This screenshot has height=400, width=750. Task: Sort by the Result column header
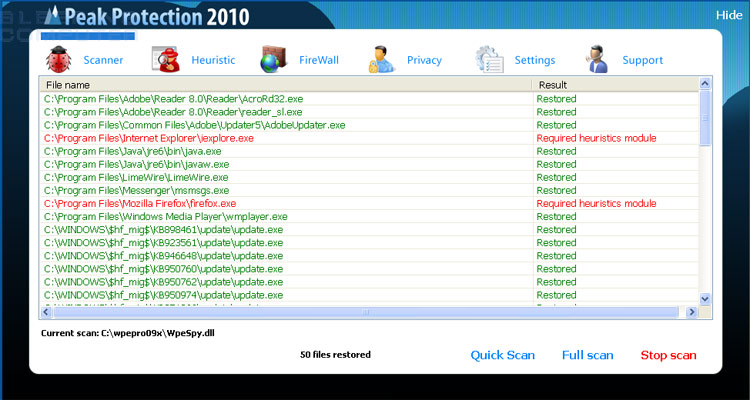click(615, 85)
